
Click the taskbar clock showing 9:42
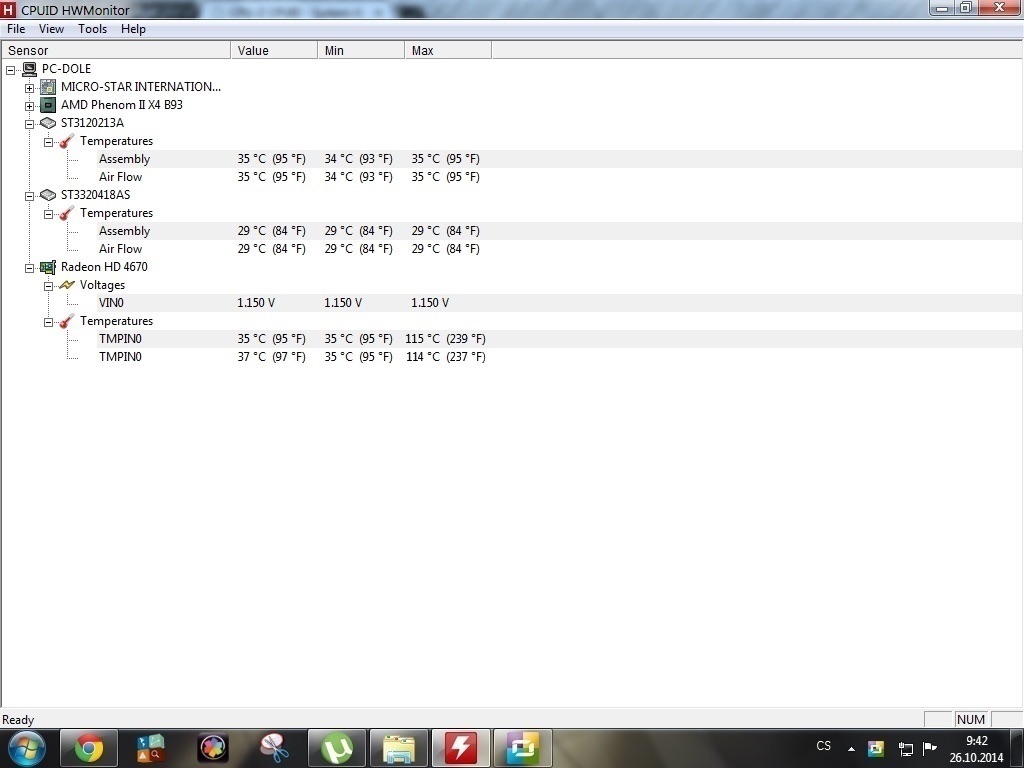976,749
